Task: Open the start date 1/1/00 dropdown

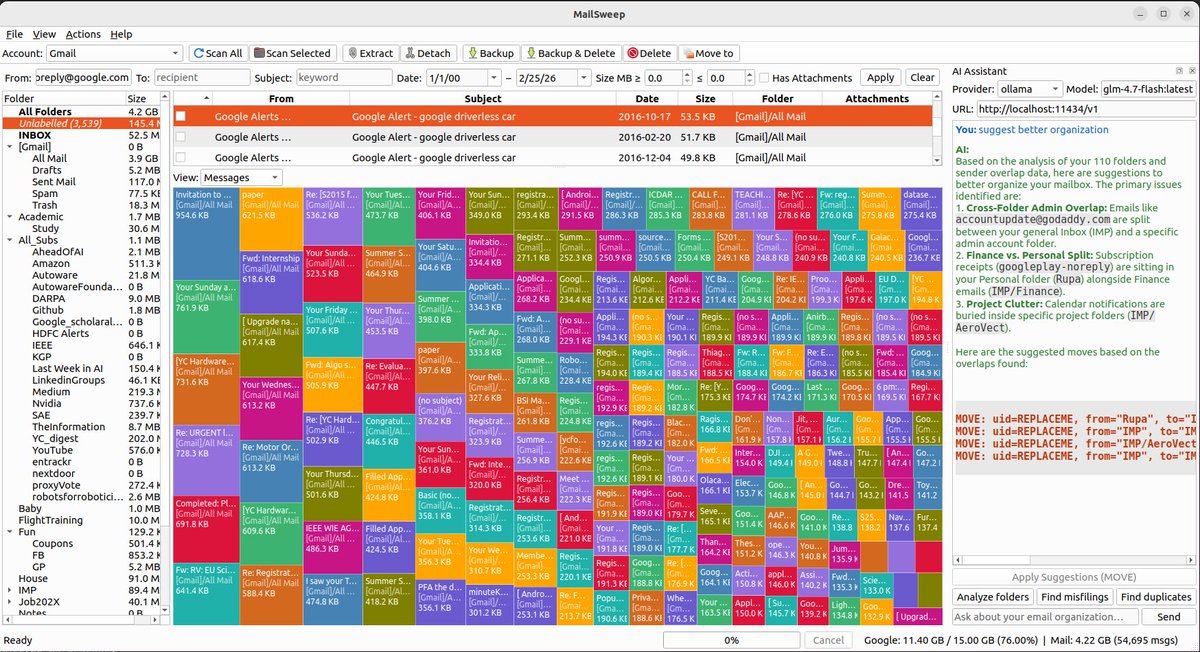Action: [493, 77]
